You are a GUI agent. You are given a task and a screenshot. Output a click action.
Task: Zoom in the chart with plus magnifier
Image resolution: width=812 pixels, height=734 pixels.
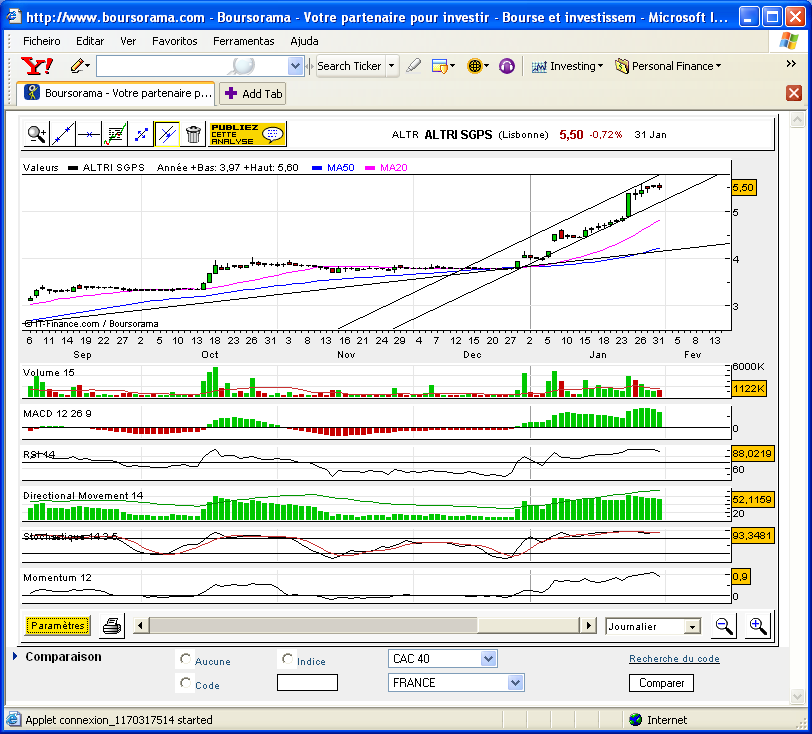click(x=759, y=626)
